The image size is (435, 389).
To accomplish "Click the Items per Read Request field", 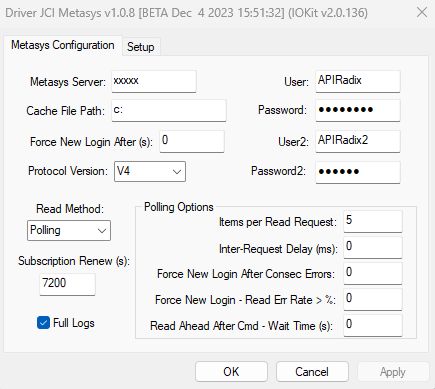I will pos(373,221).
